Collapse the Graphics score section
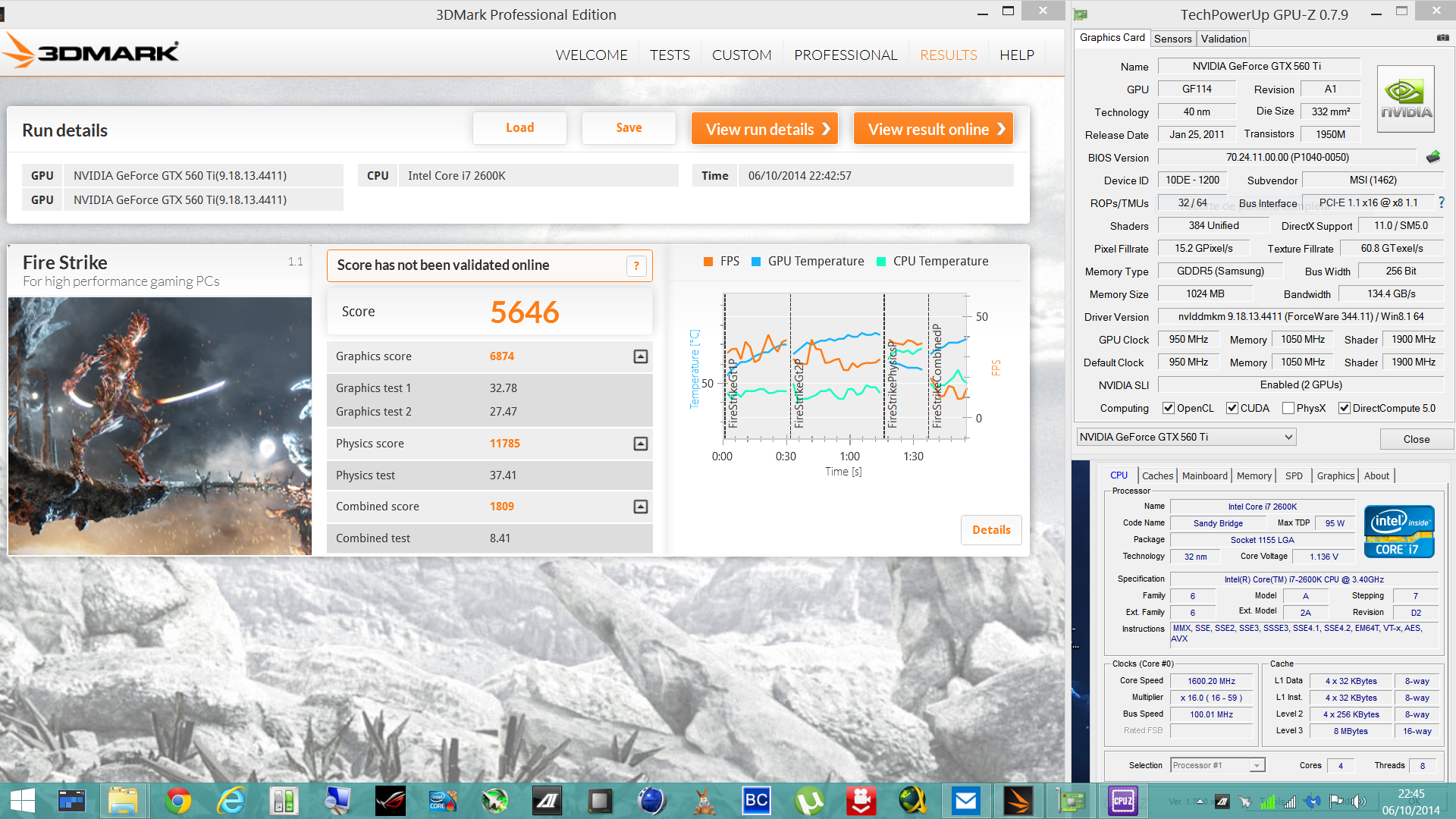Screen dimensions: 1456x819 coord(641,356)
